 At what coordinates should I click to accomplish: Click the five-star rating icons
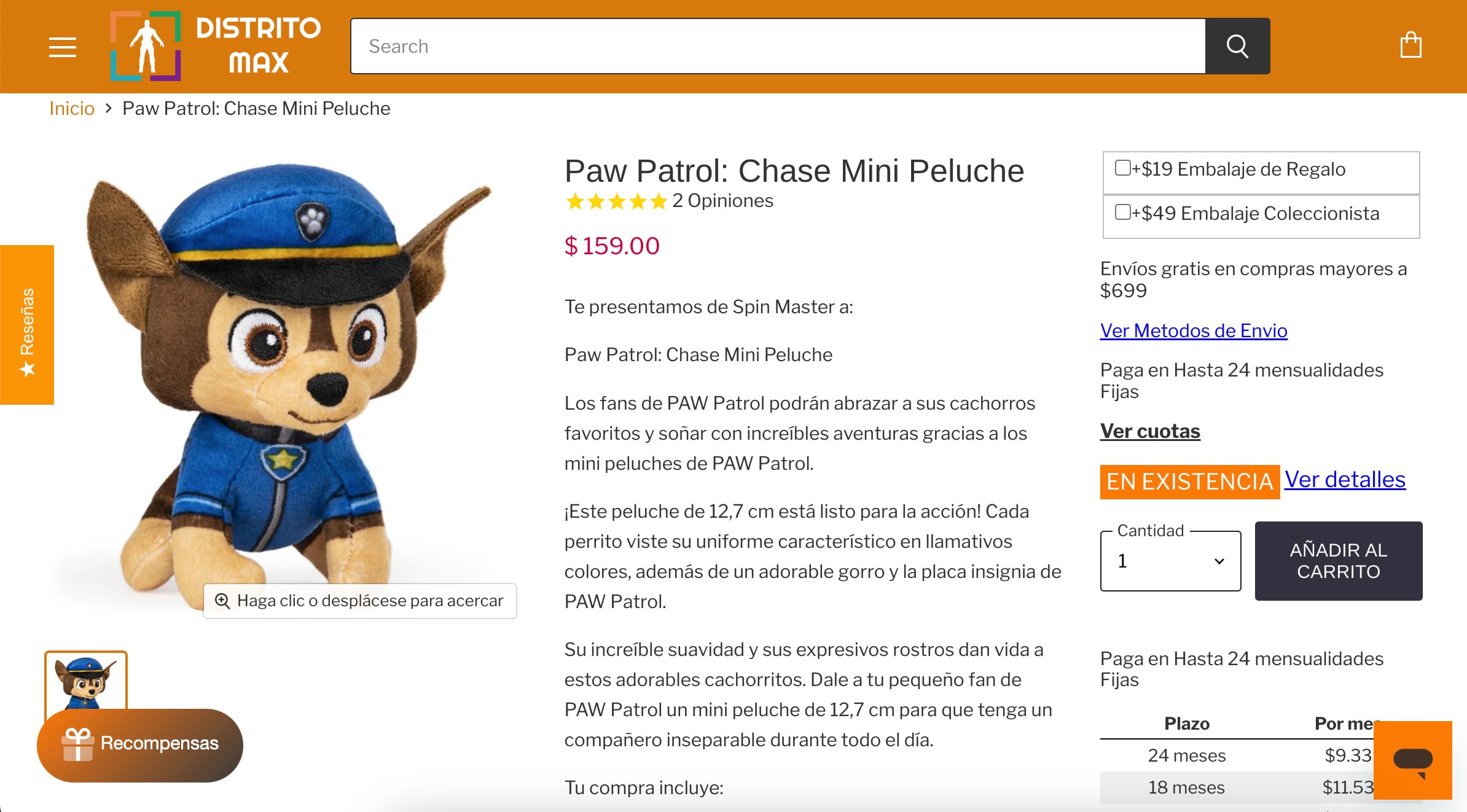pyautogui.click(x=616, y=201)
